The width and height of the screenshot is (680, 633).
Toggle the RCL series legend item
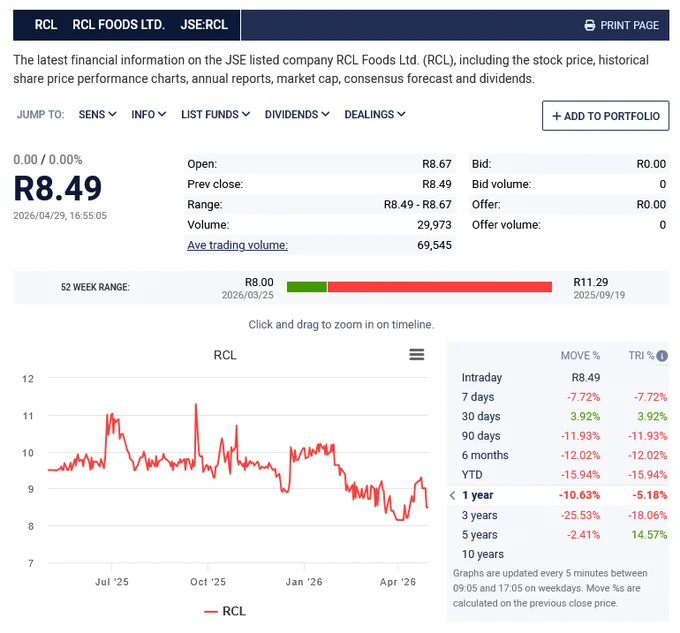(x=225, y=611)
